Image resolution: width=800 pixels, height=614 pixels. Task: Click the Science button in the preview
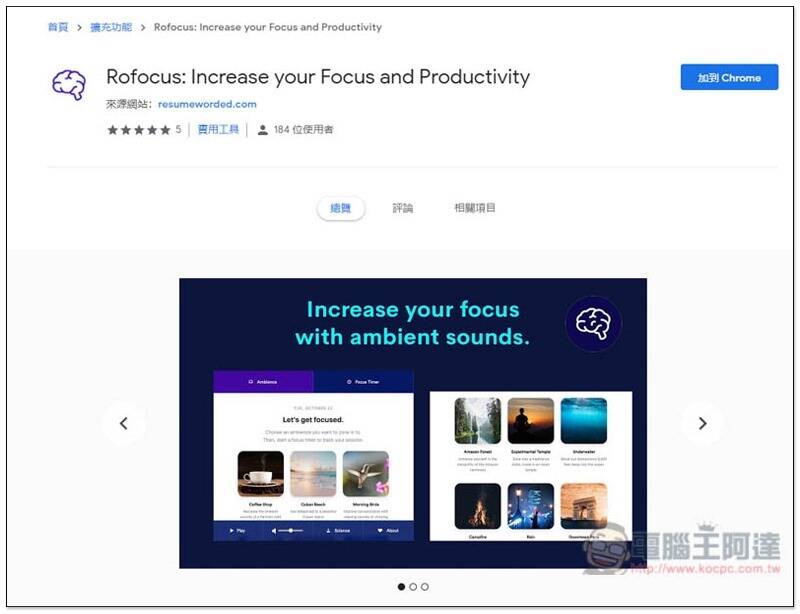click(338, 531)
